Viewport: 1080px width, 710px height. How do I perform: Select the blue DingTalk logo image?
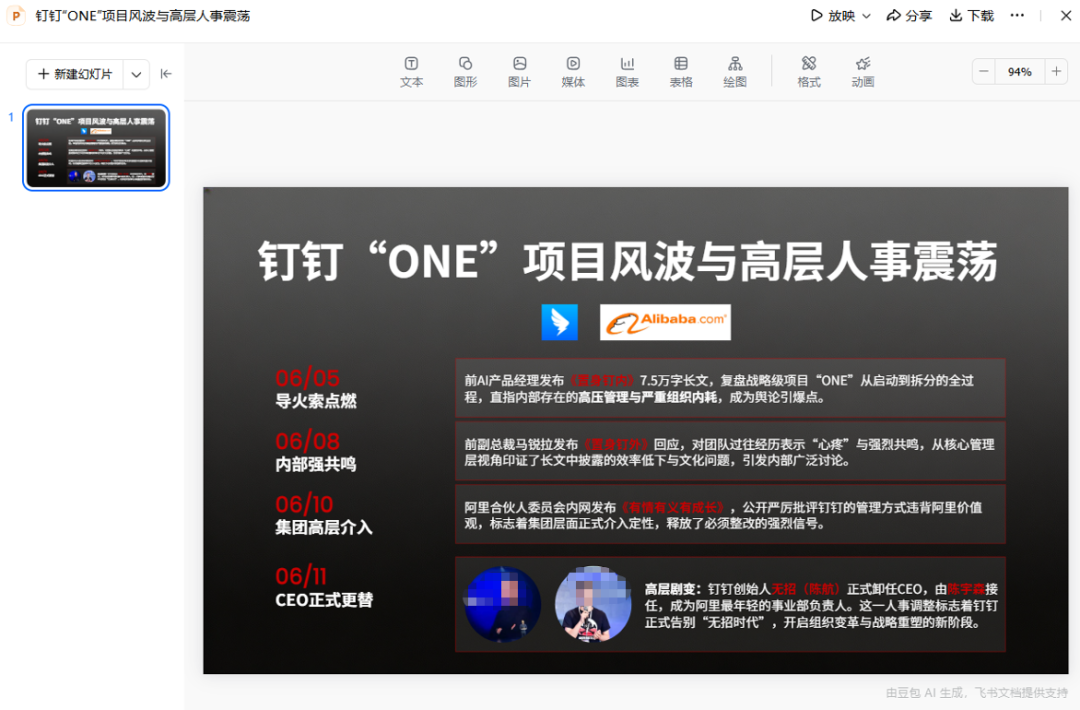[559, 322]
